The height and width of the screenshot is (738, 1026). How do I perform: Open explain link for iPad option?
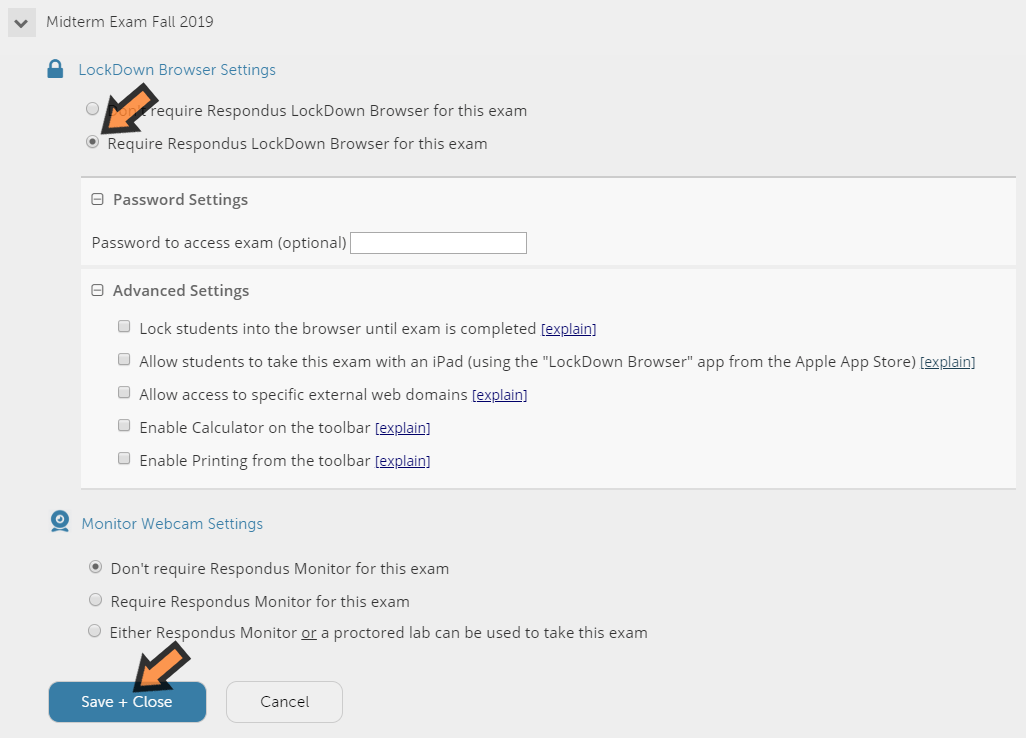947,362
